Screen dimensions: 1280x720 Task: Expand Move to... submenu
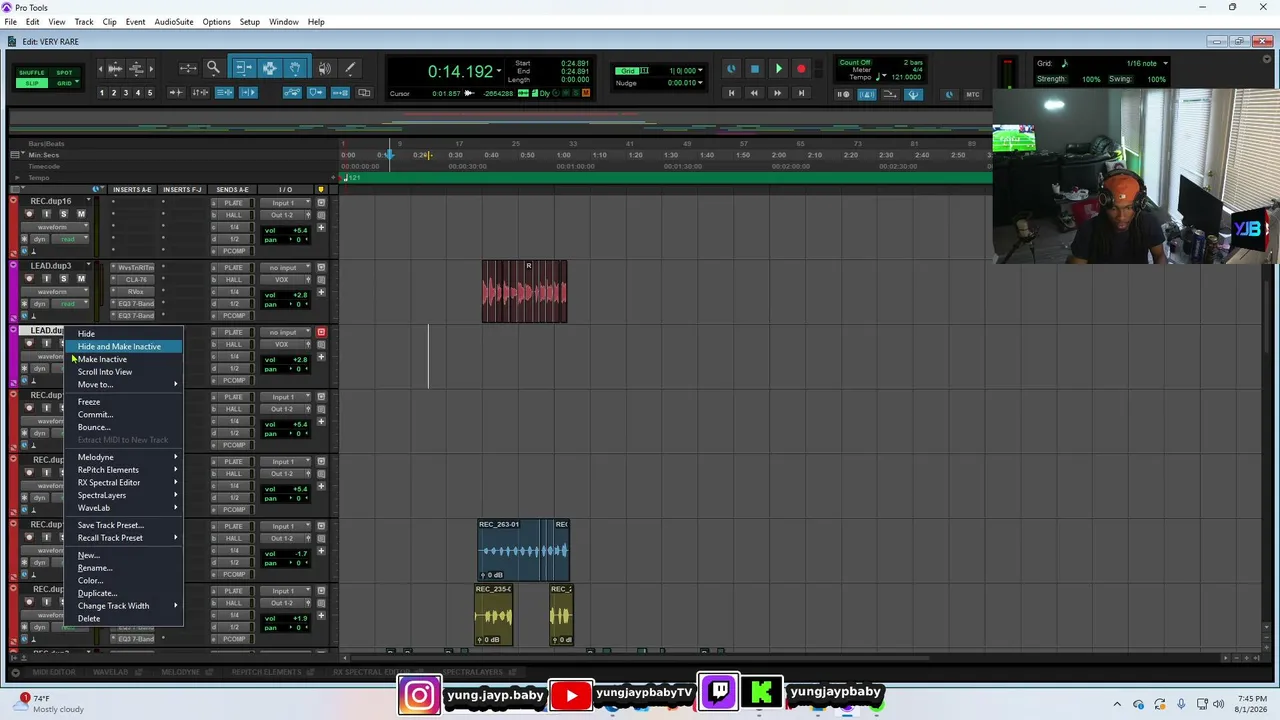pos(124,385)
